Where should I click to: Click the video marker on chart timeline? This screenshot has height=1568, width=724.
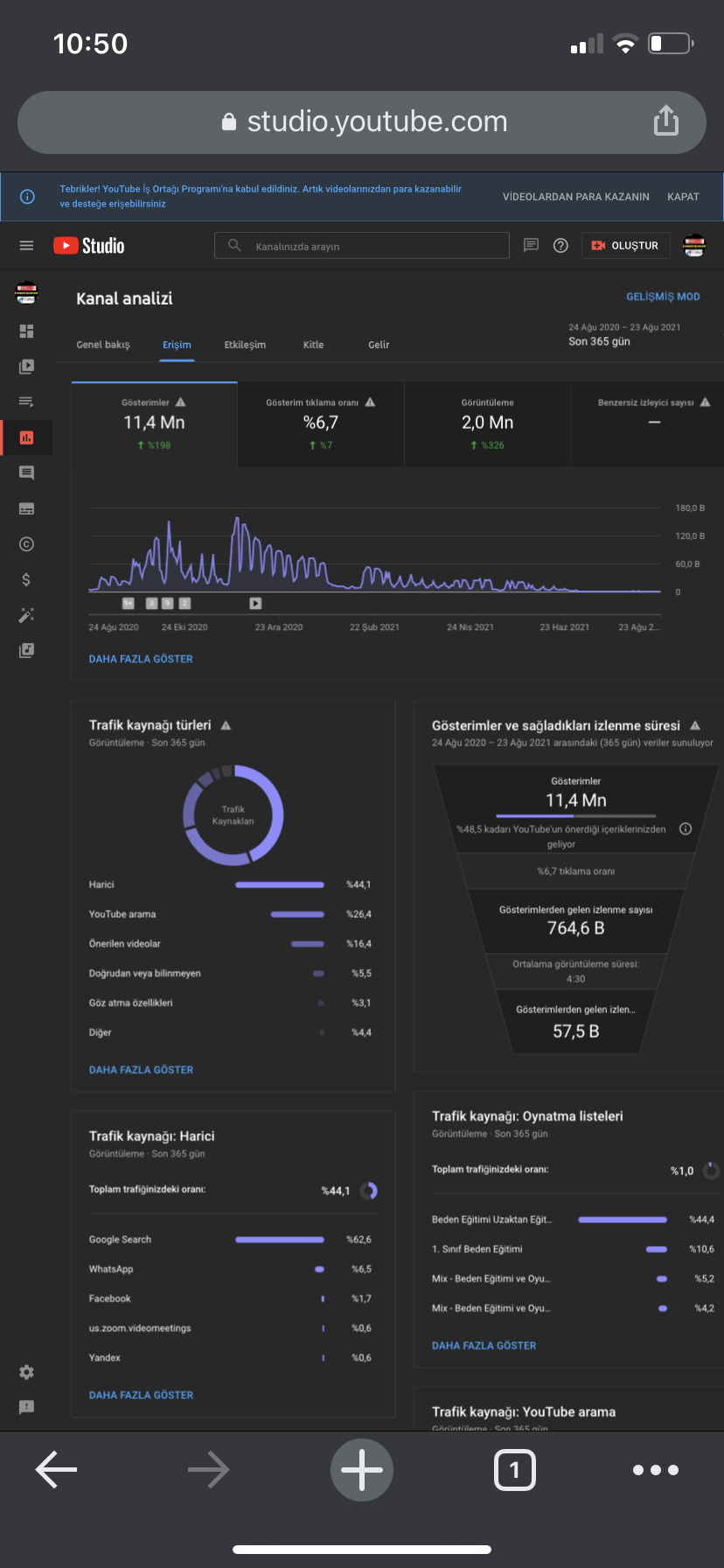coord(255,603)
